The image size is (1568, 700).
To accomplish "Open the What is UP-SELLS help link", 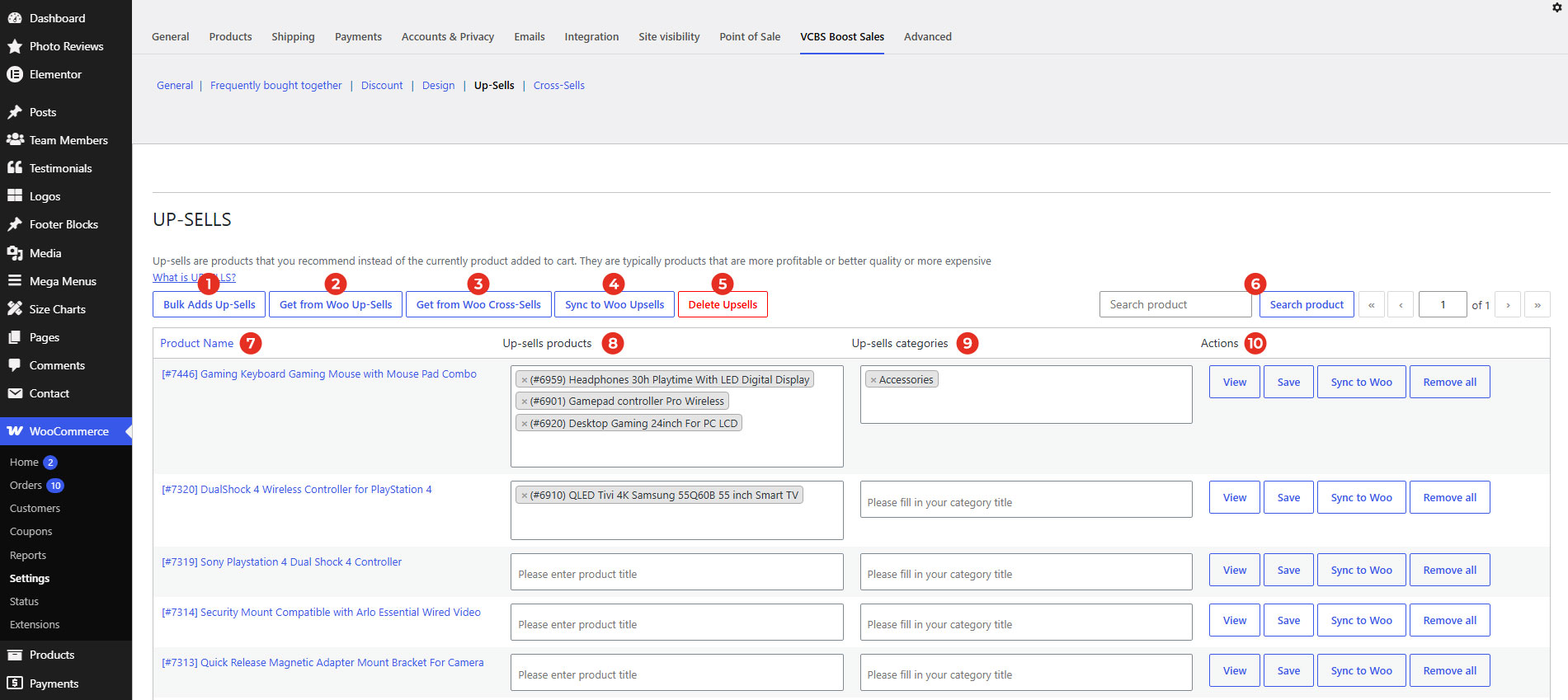I will click(x=194, y=278).
